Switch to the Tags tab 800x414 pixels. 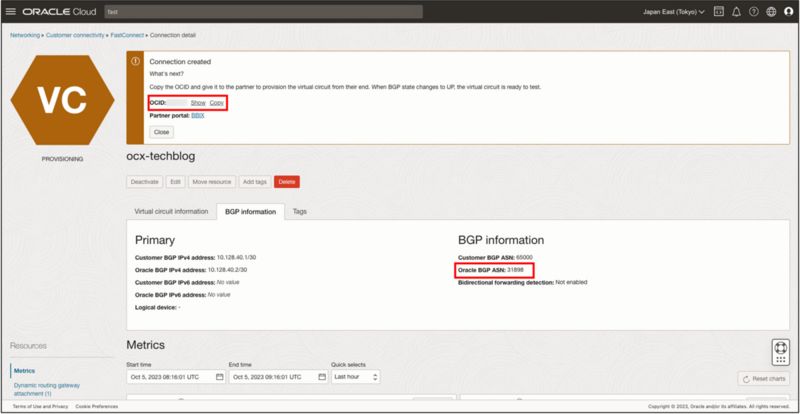click(x=300, y=211)
